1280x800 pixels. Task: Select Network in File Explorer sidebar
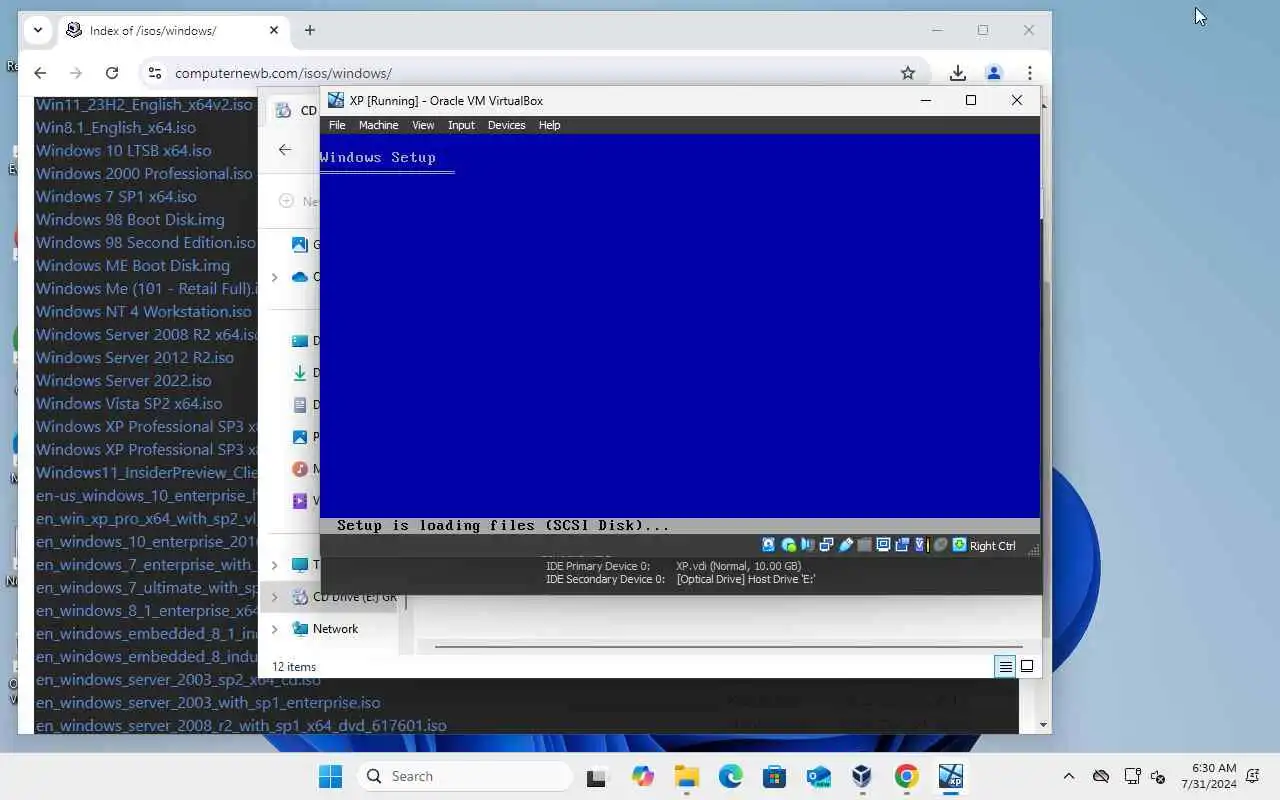(335, 629)
